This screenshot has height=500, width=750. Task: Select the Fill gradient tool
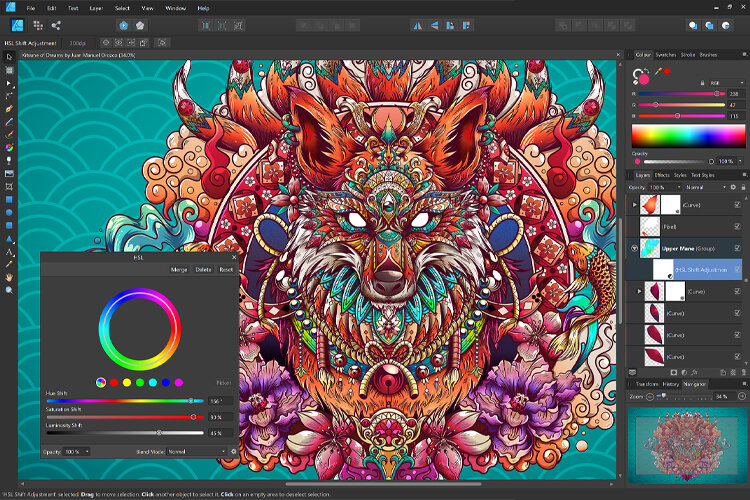click(x=9, y=148)
